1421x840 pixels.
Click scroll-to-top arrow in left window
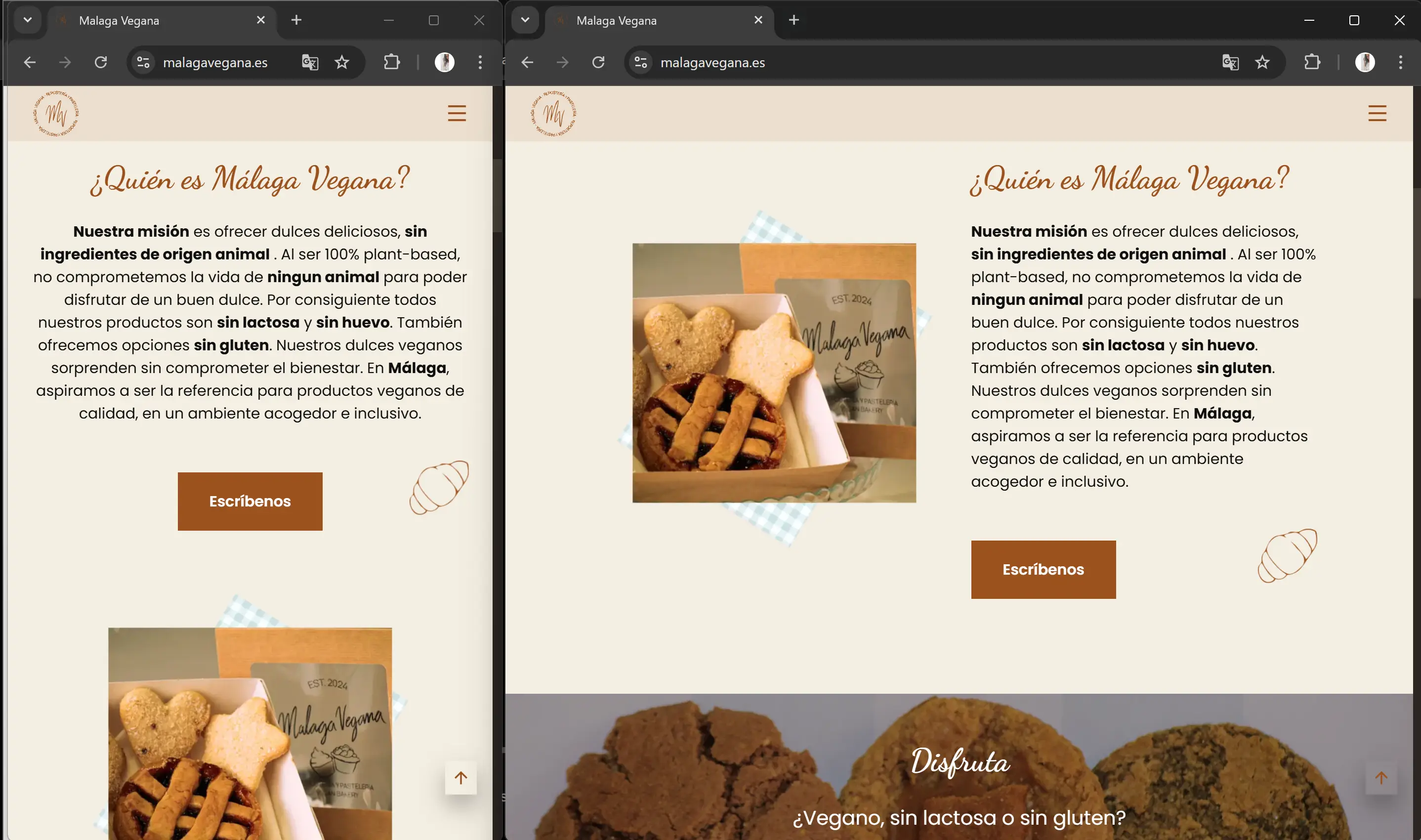pos(460,778)
